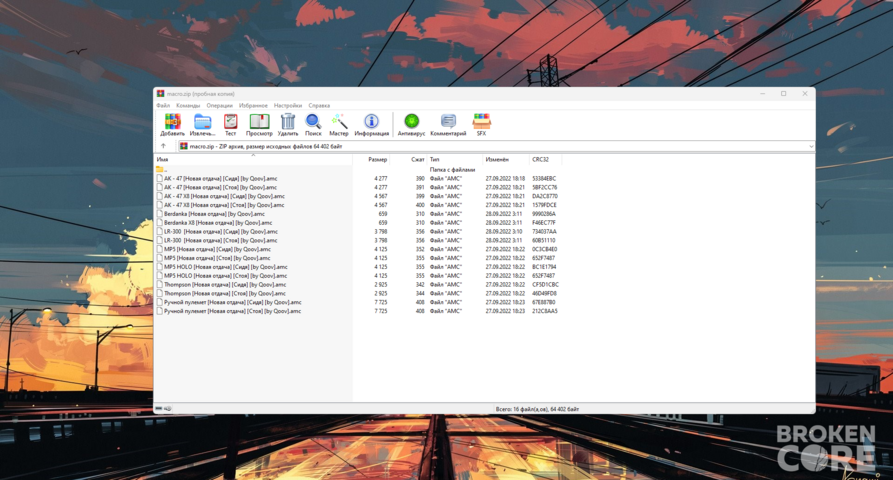
Task: Click file icon of MP5 [Стоя] row
Action: click(x=159, y=258)
